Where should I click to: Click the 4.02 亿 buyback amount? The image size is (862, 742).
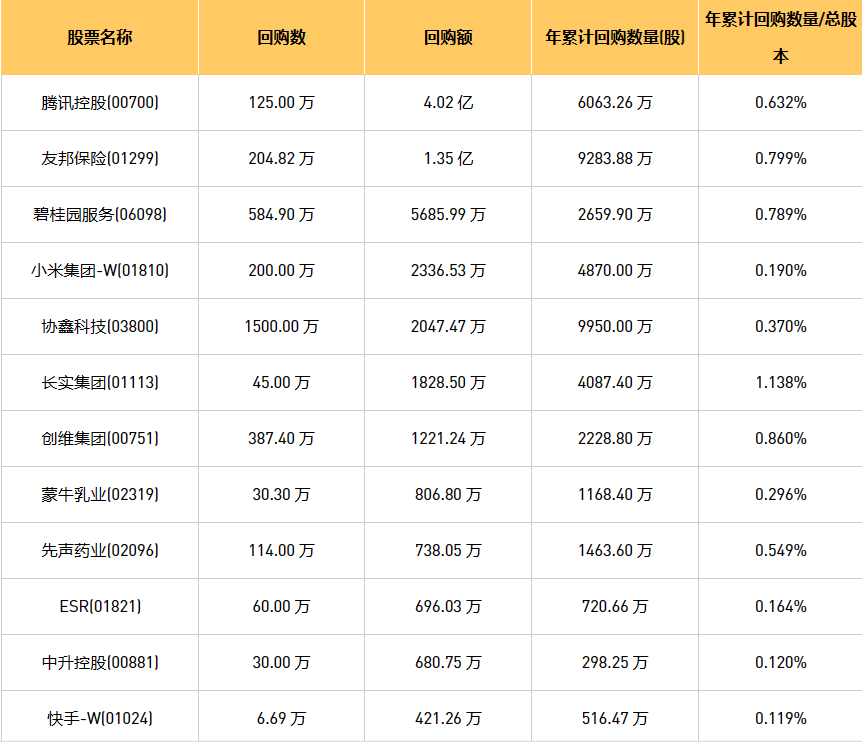click(448, 103)
